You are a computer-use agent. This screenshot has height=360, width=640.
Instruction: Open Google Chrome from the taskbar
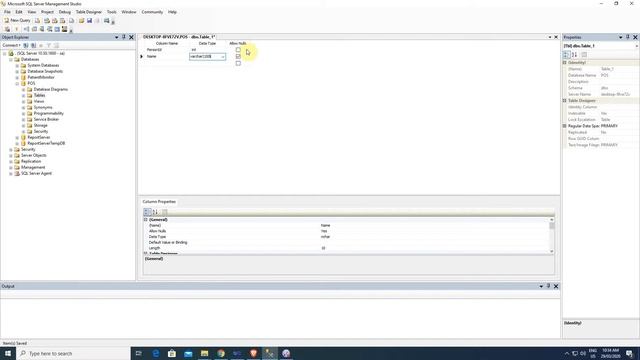221,353
